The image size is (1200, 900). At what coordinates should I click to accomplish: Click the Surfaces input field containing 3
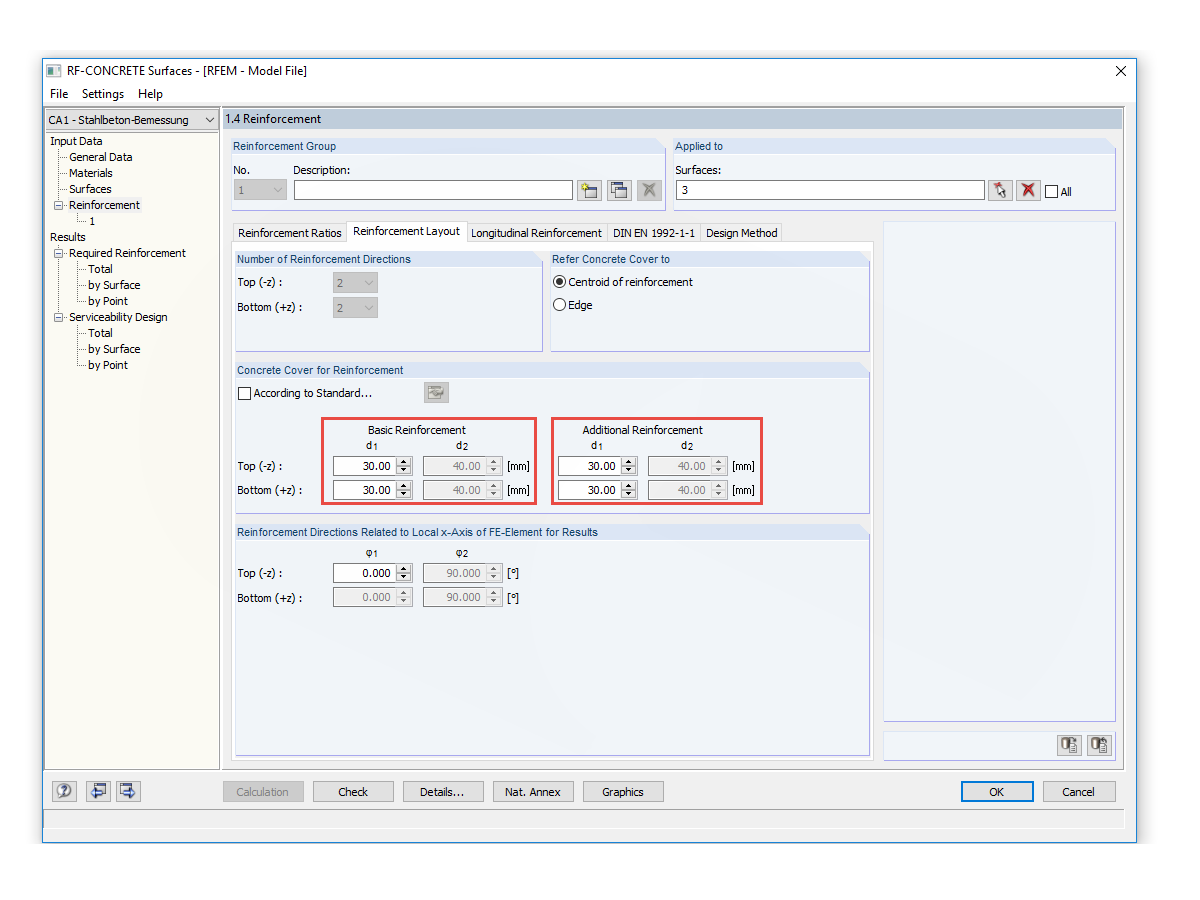830,190
